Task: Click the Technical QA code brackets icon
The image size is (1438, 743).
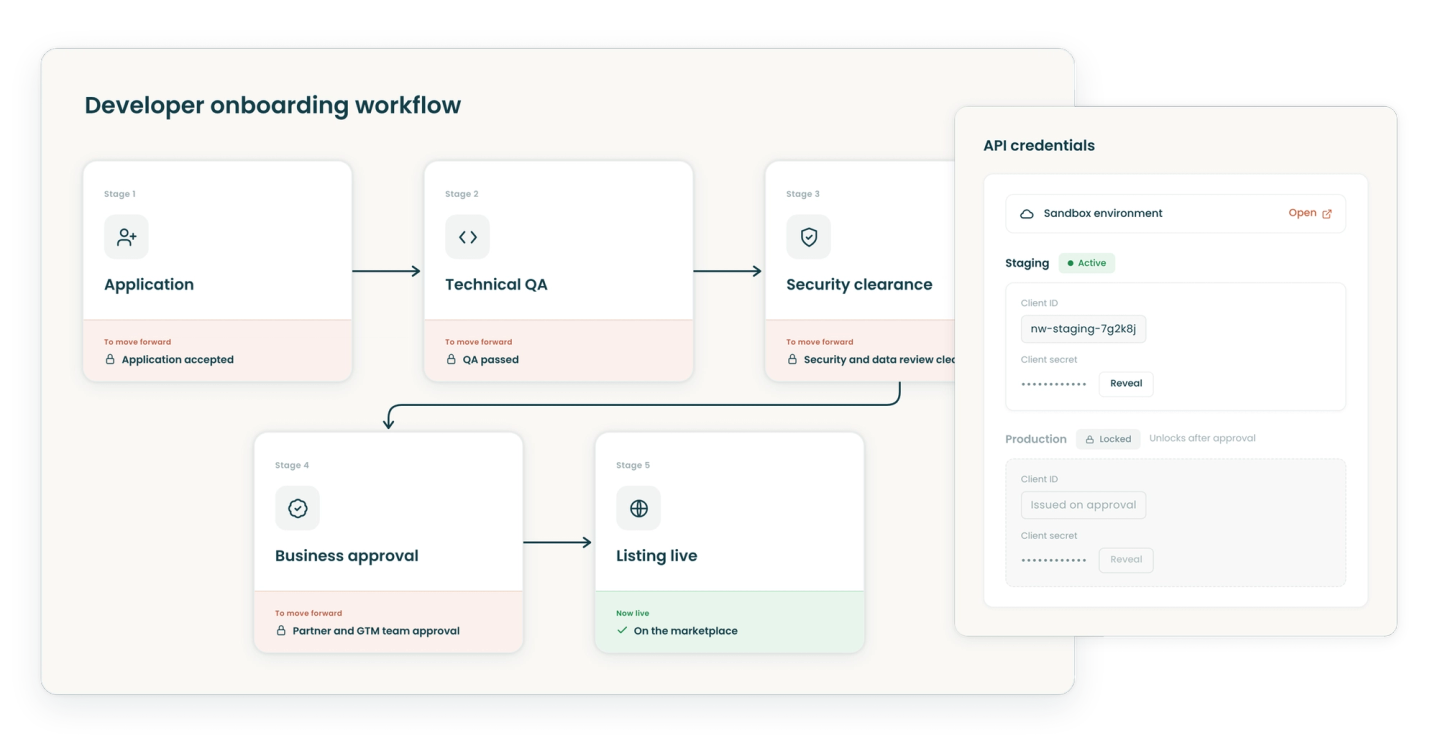Action: tap(467, 237)
